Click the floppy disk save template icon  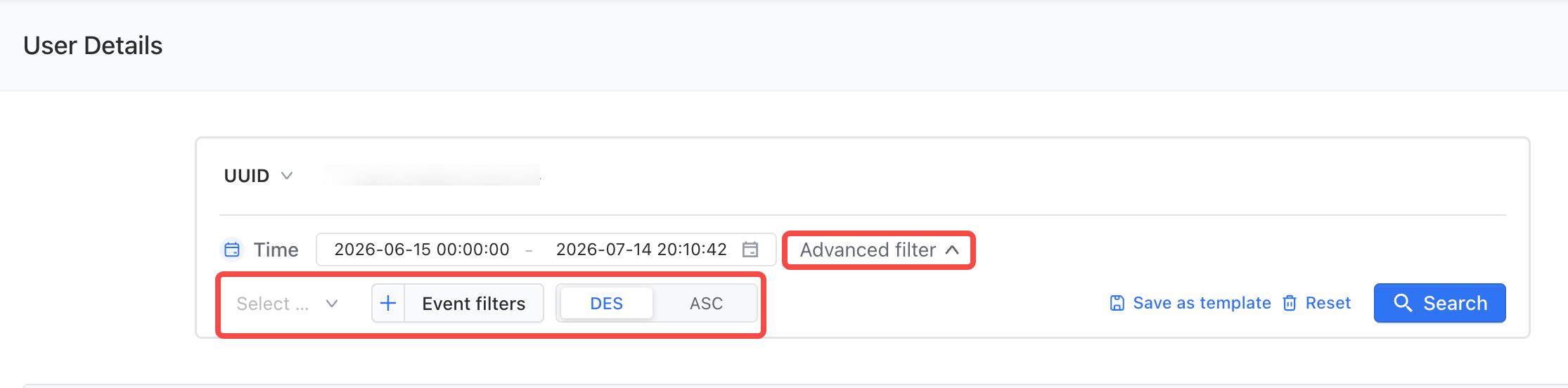coord(1117,303)
